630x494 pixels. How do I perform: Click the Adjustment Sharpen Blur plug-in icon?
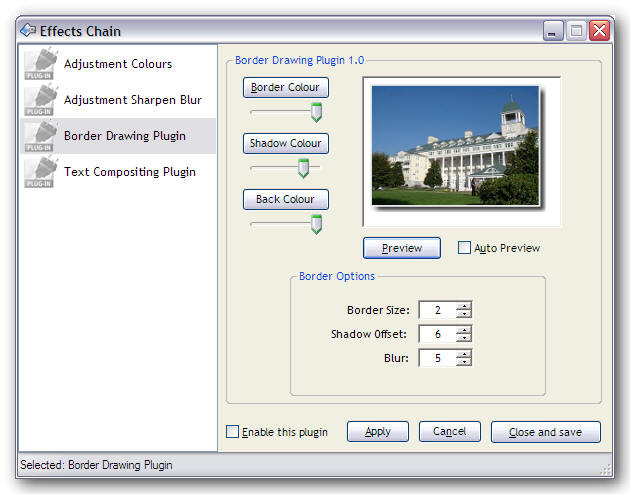point(41,100)
